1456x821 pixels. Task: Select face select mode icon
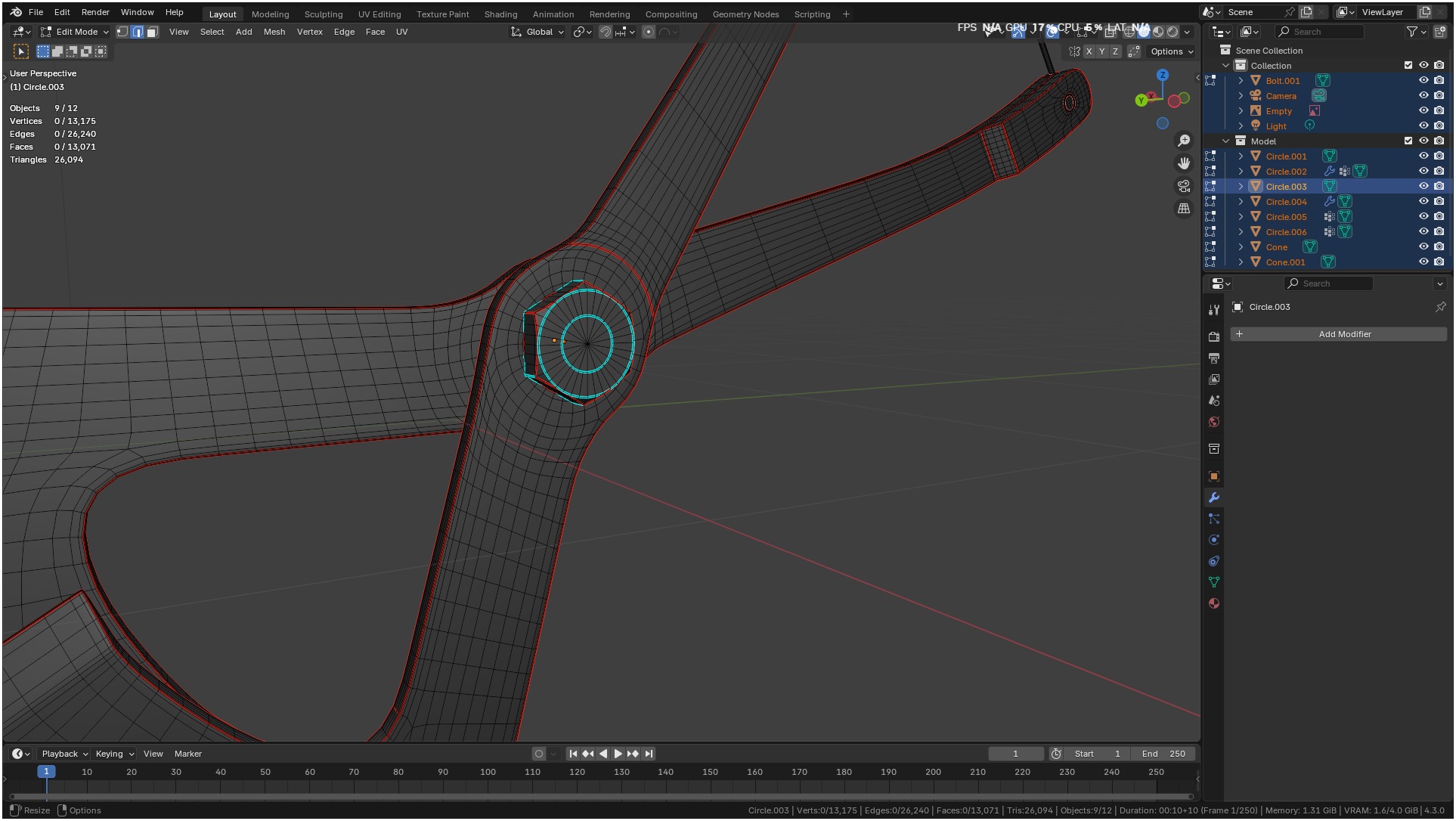(x=152, y=32)
